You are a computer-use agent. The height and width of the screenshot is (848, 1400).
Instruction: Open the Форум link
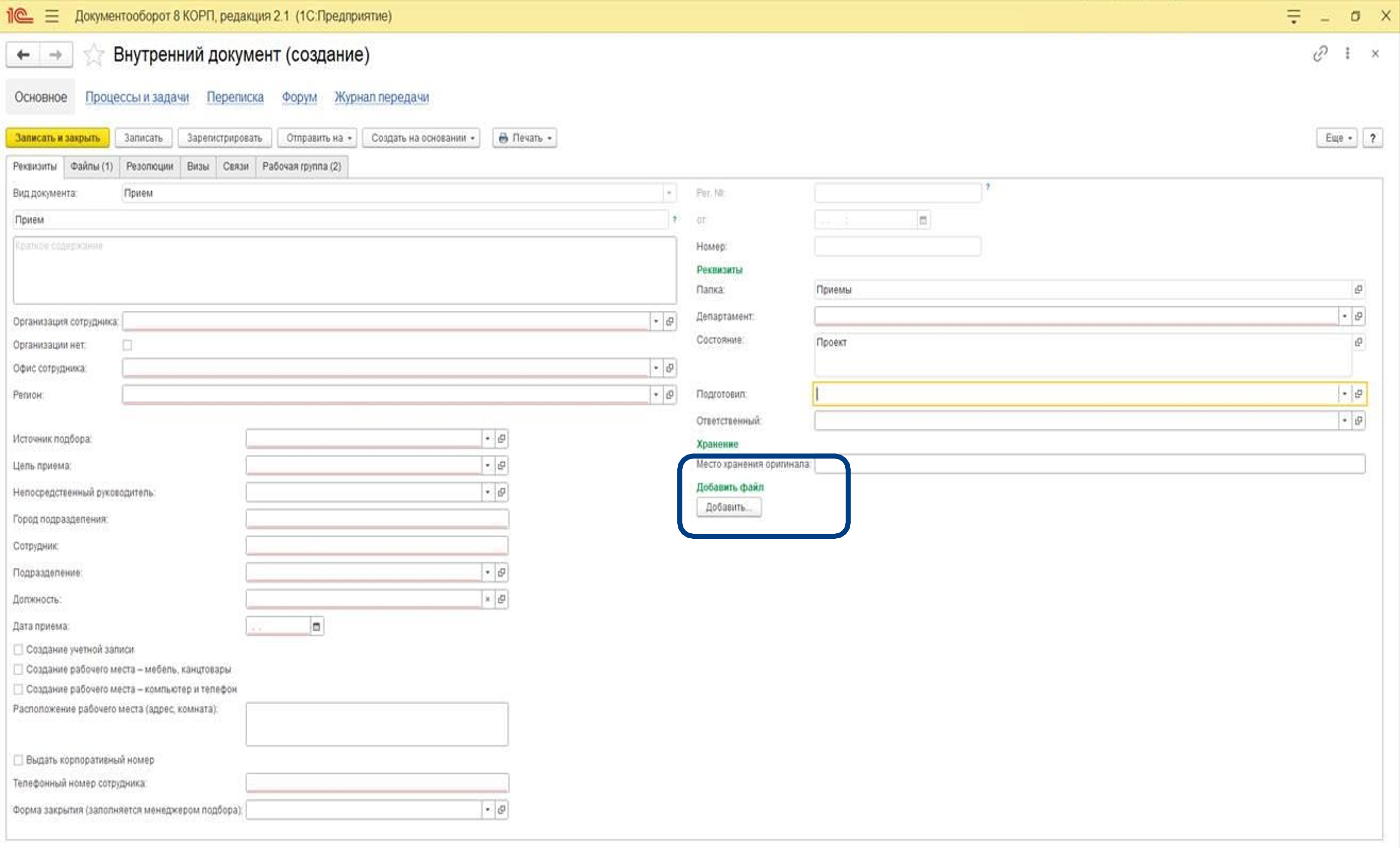click(300, 97)
